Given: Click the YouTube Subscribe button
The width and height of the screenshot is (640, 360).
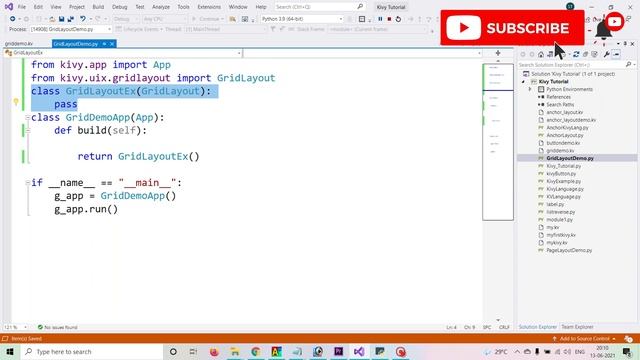Looking at the screenshot, I should pos(512,28).
